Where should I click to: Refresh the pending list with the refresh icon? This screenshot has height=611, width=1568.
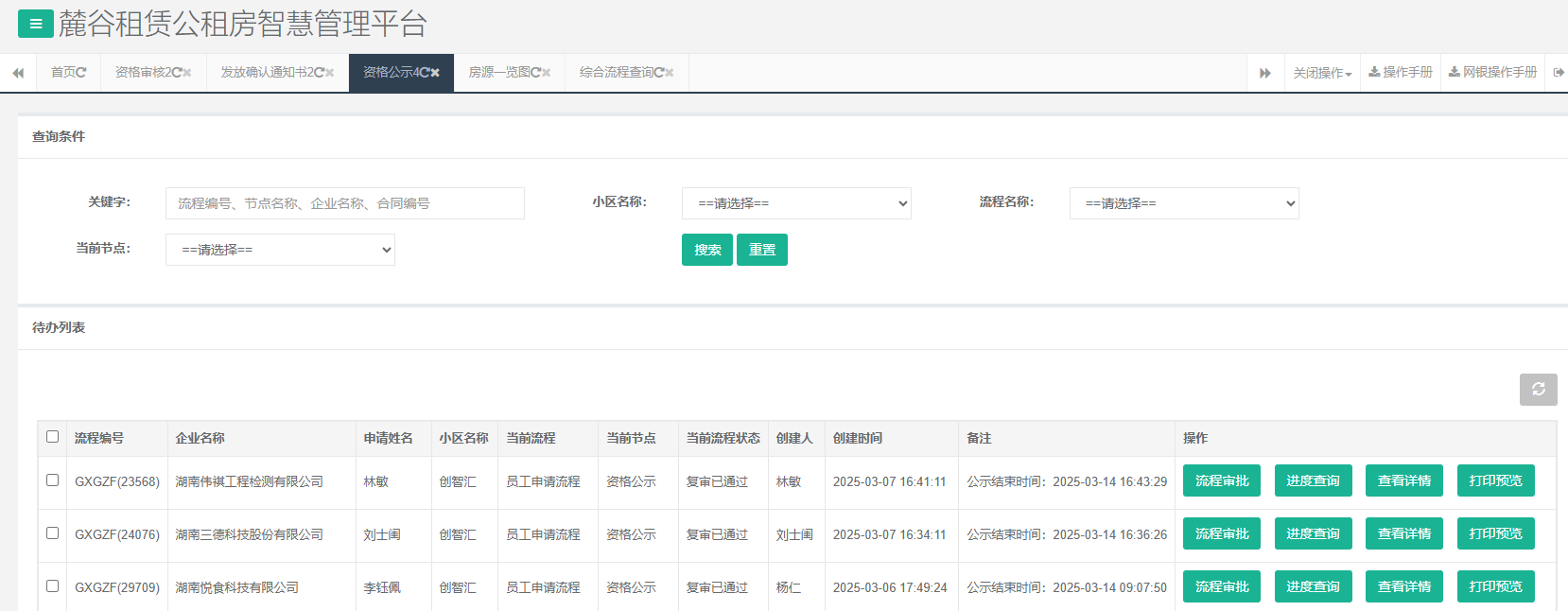point(1538,390)
